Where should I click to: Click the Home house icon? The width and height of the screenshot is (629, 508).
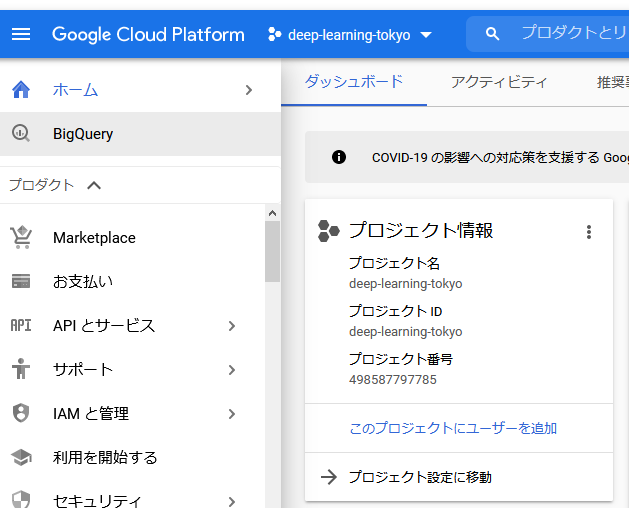21,89
